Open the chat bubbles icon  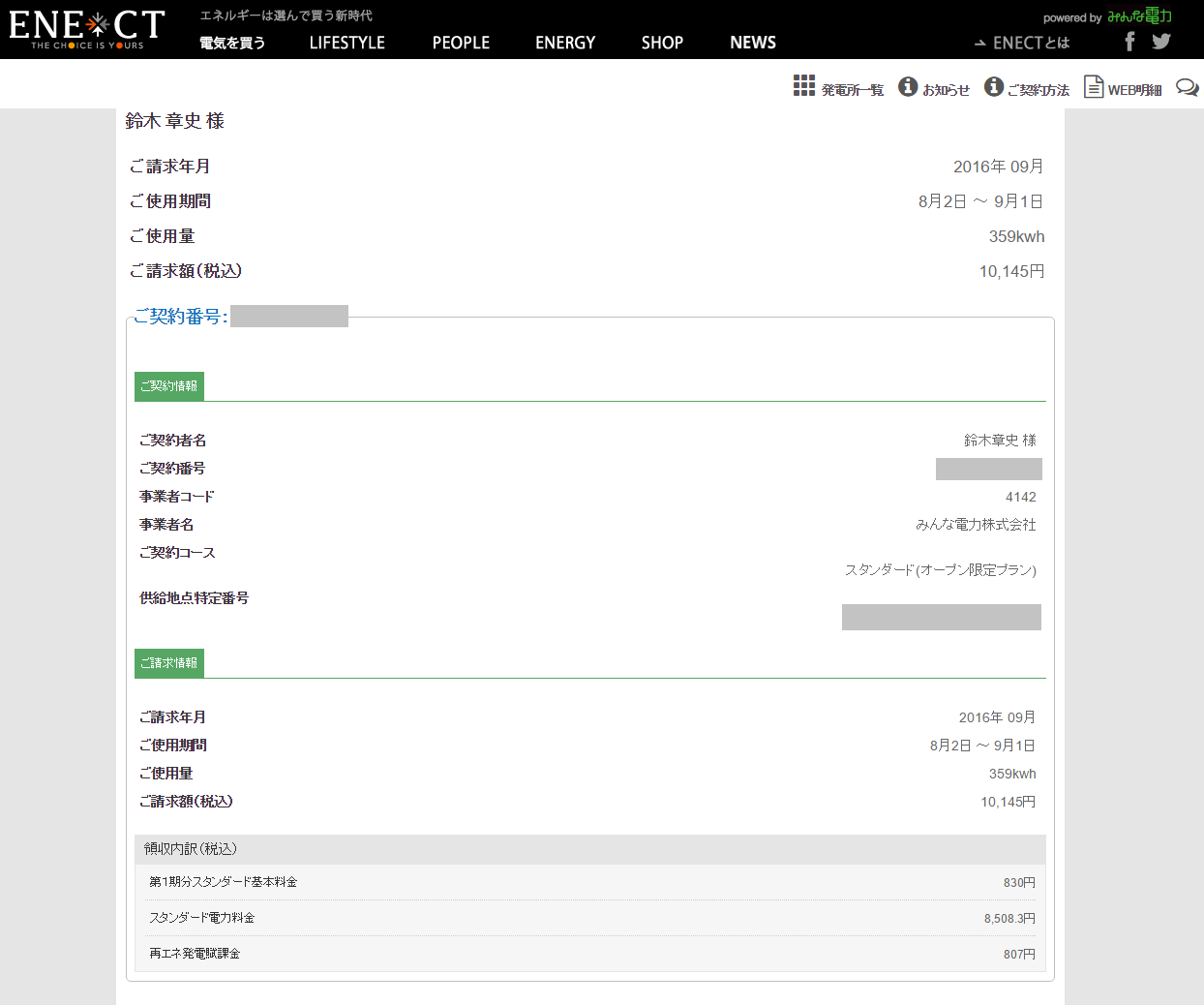[x=1187, y=87]
